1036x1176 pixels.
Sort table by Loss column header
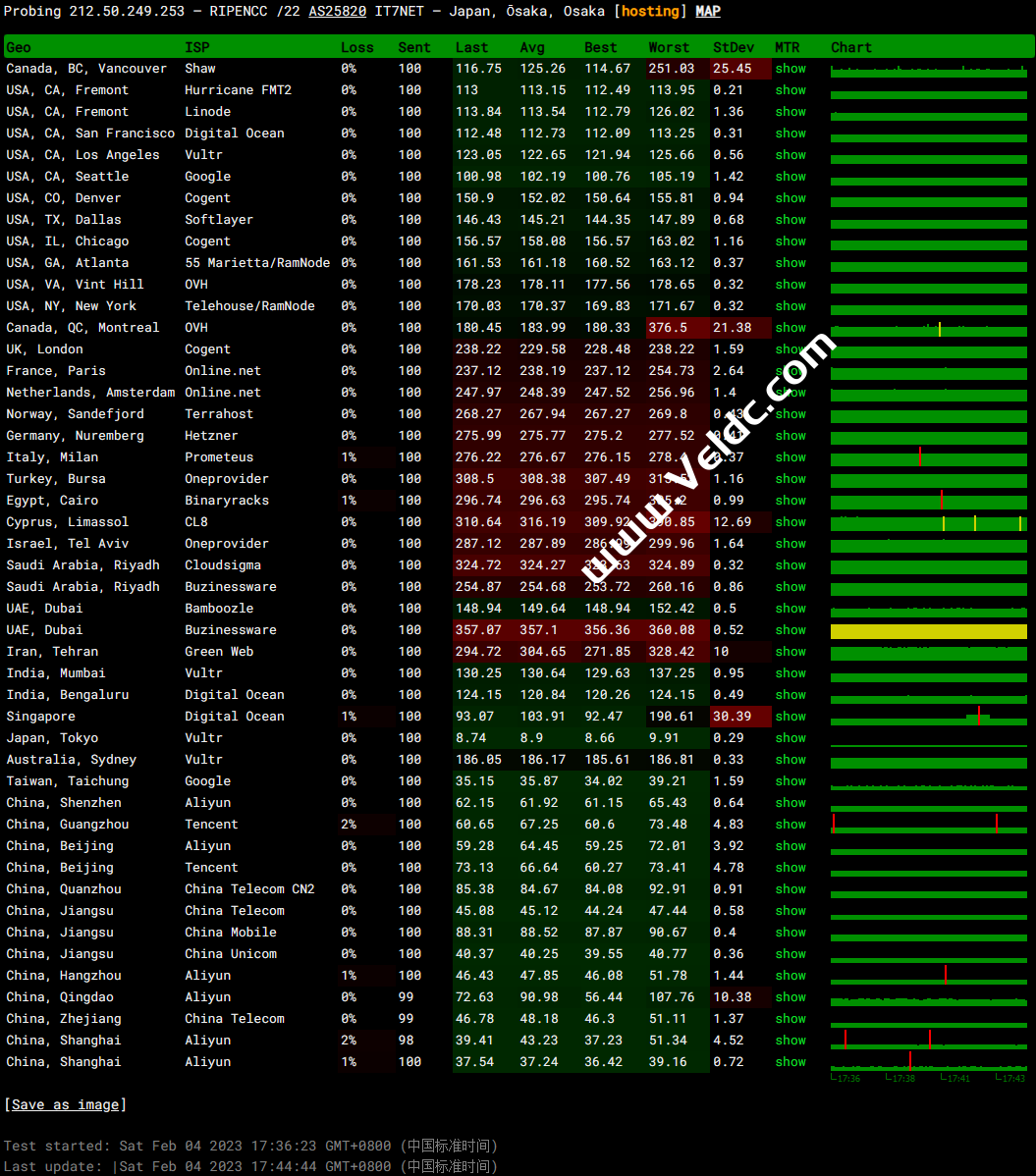click(x=357, y=47)
